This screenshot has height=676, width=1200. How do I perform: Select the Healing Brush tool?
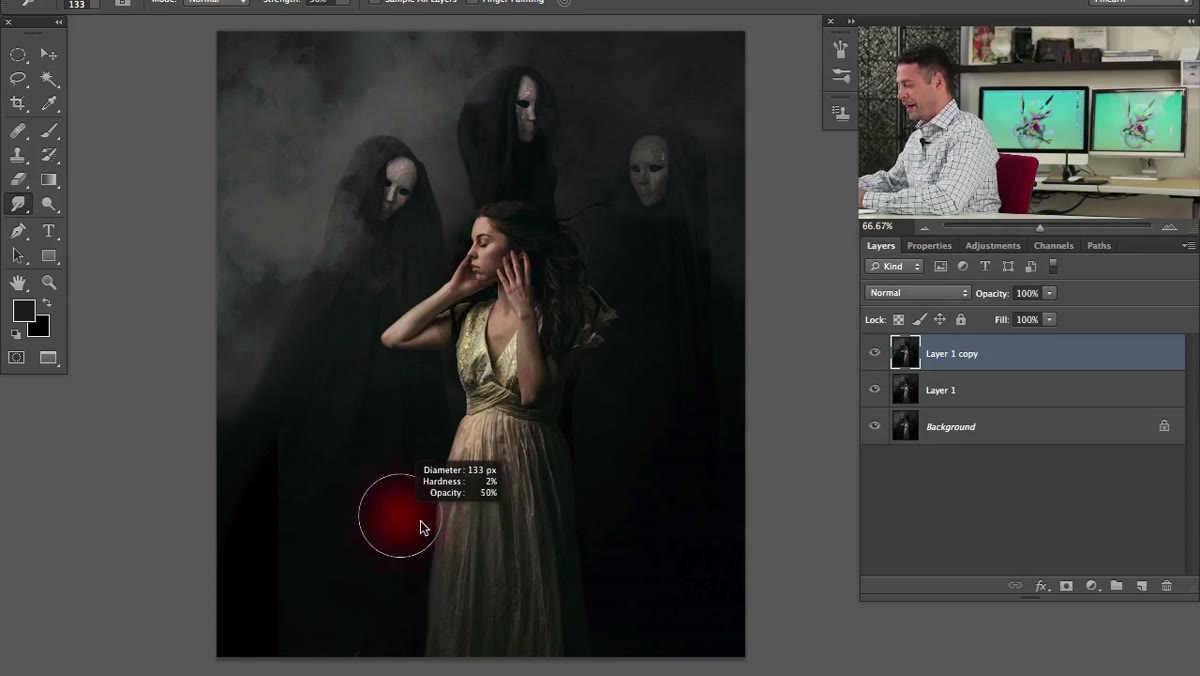18,131
